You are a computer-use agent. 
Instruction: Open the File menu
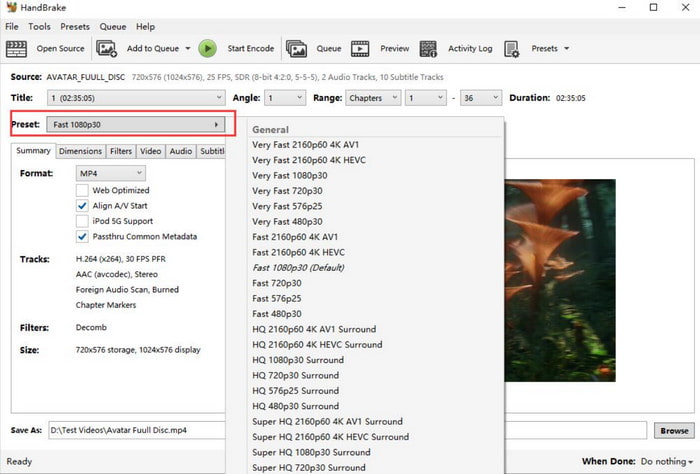12,27
